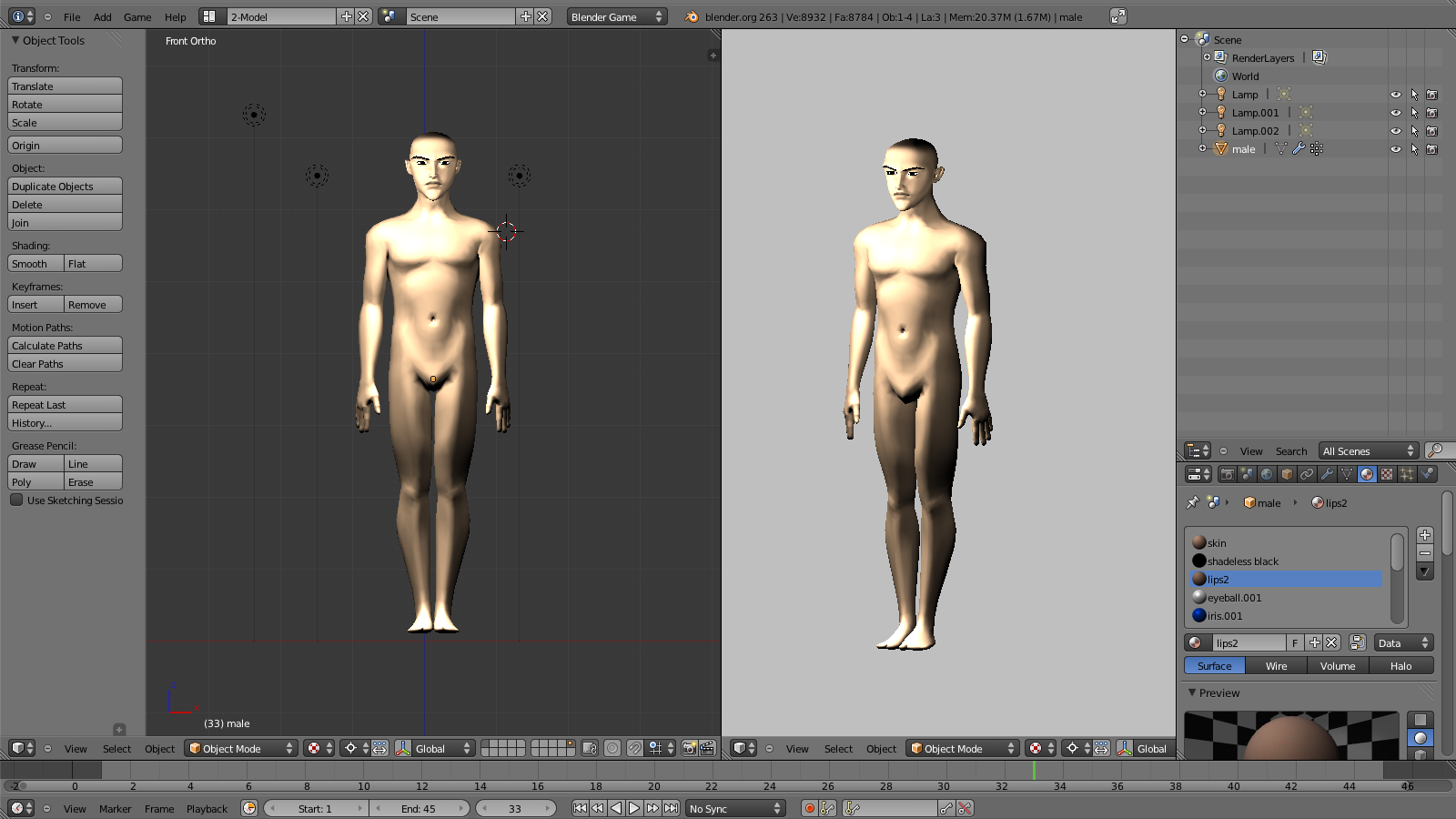Add a new material slot with plus button
Screen dimensions: 1456x819
1425,535
